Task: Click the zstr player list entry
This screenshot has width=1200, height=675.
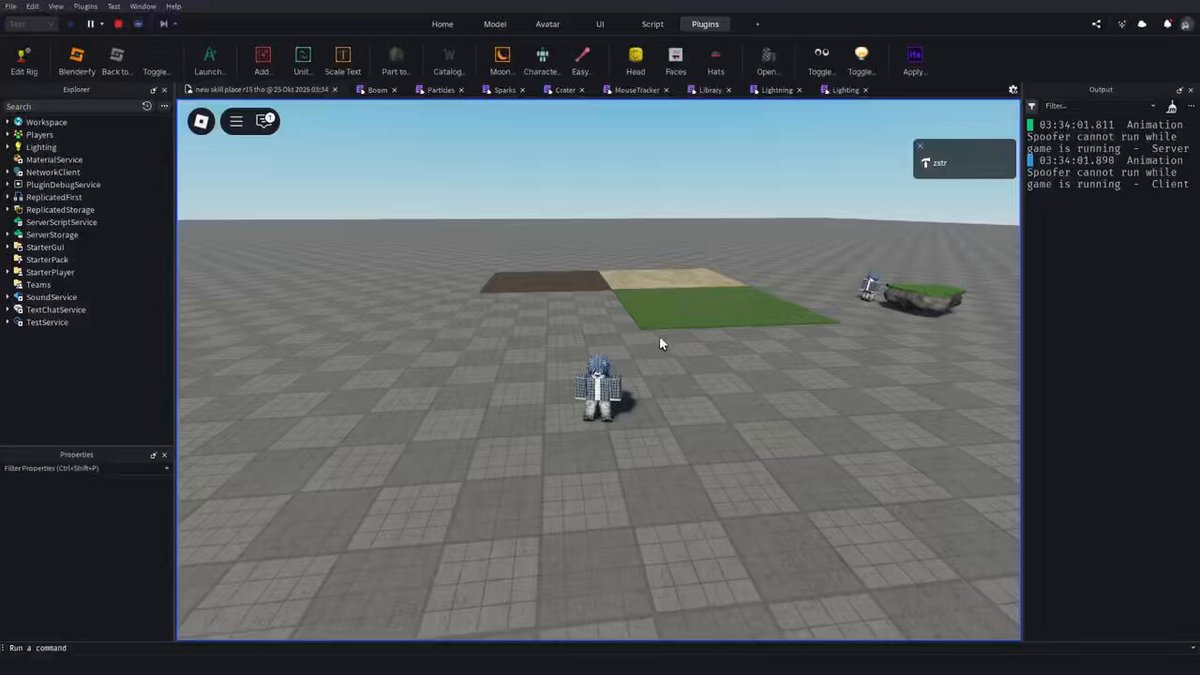Action: (964, 163)
